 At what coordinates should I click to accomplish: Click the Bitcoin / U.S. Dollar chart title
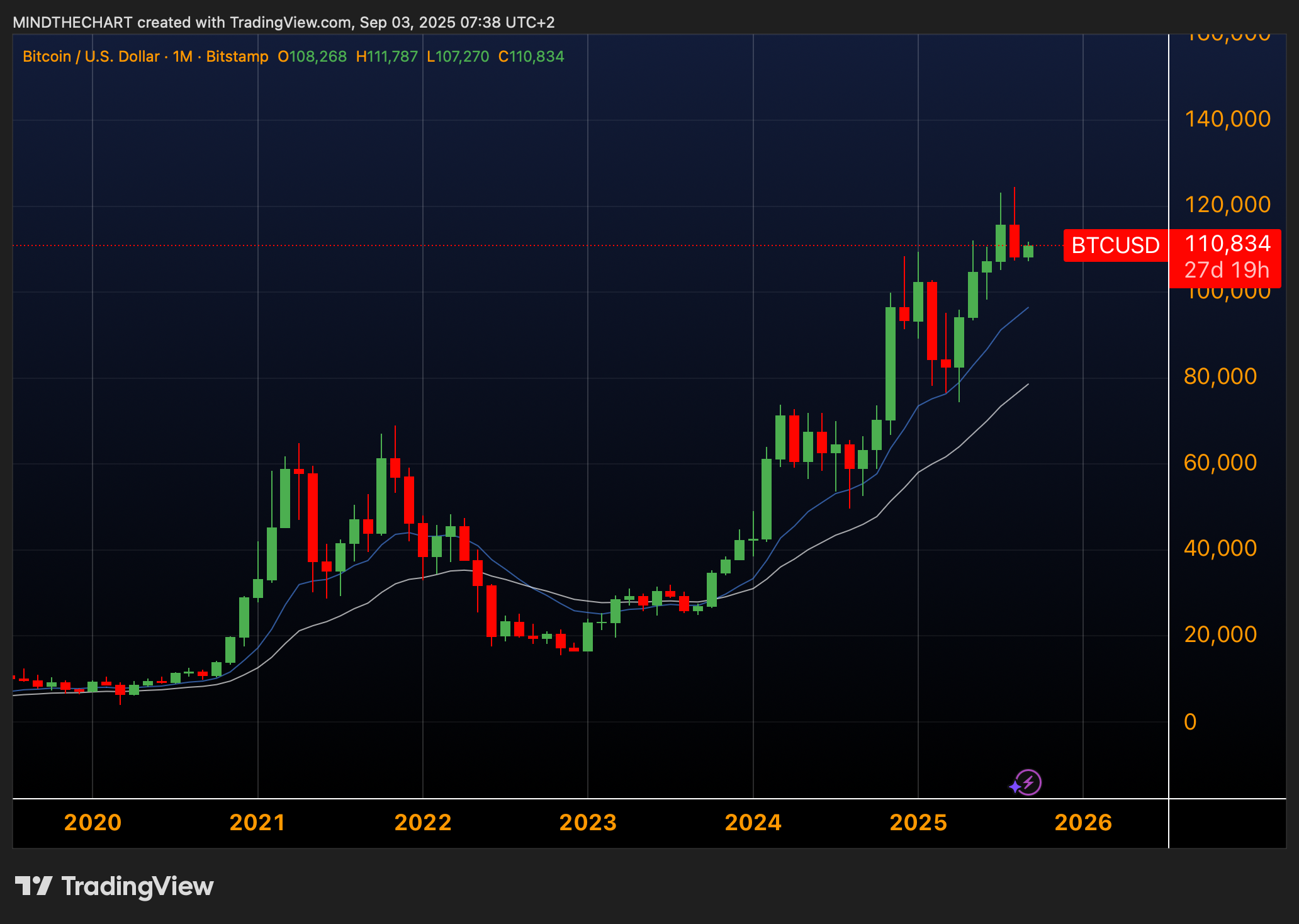91,57
